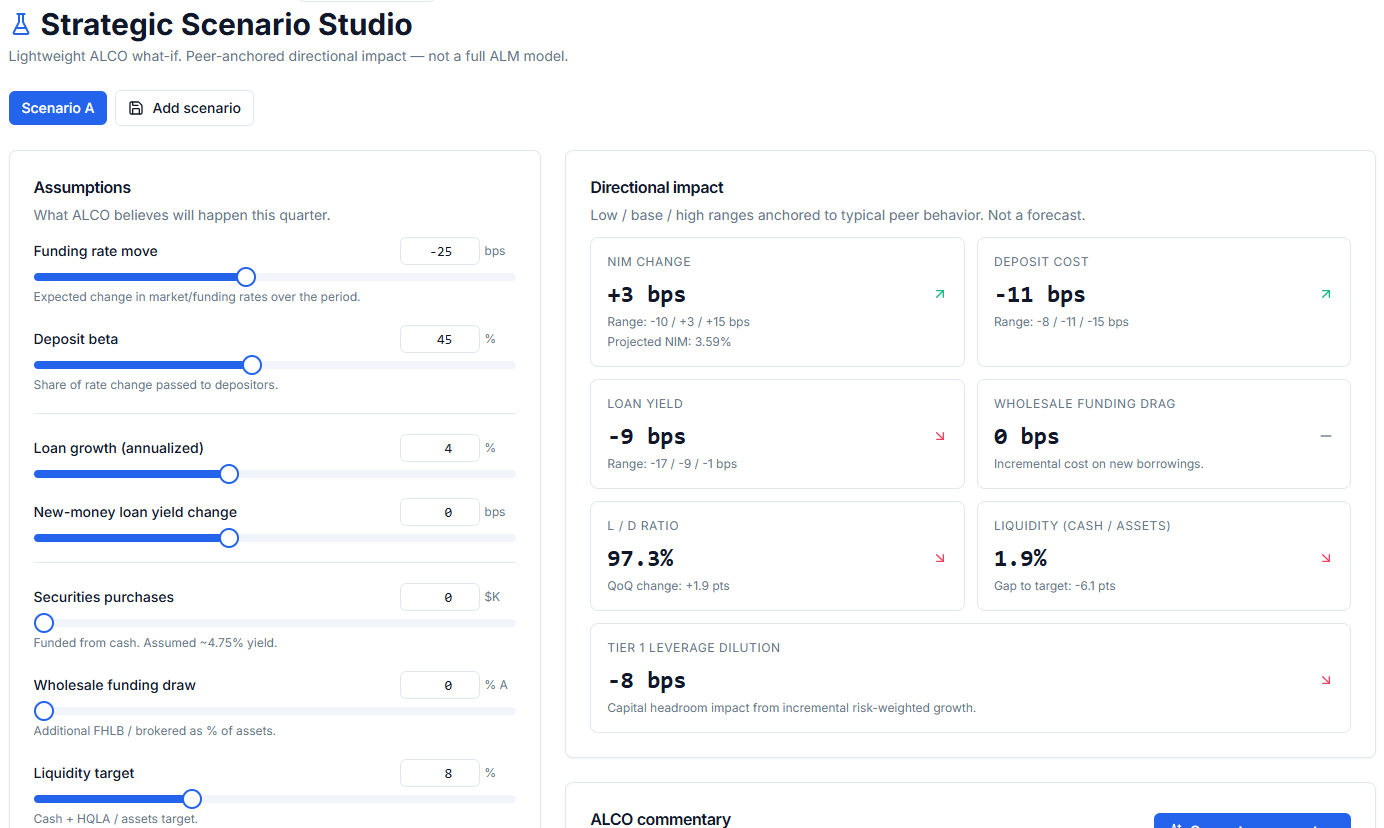Adjust the Funding rate move slider handle
The height and width of the screenshot is (828, 1384).
point(245,277)
